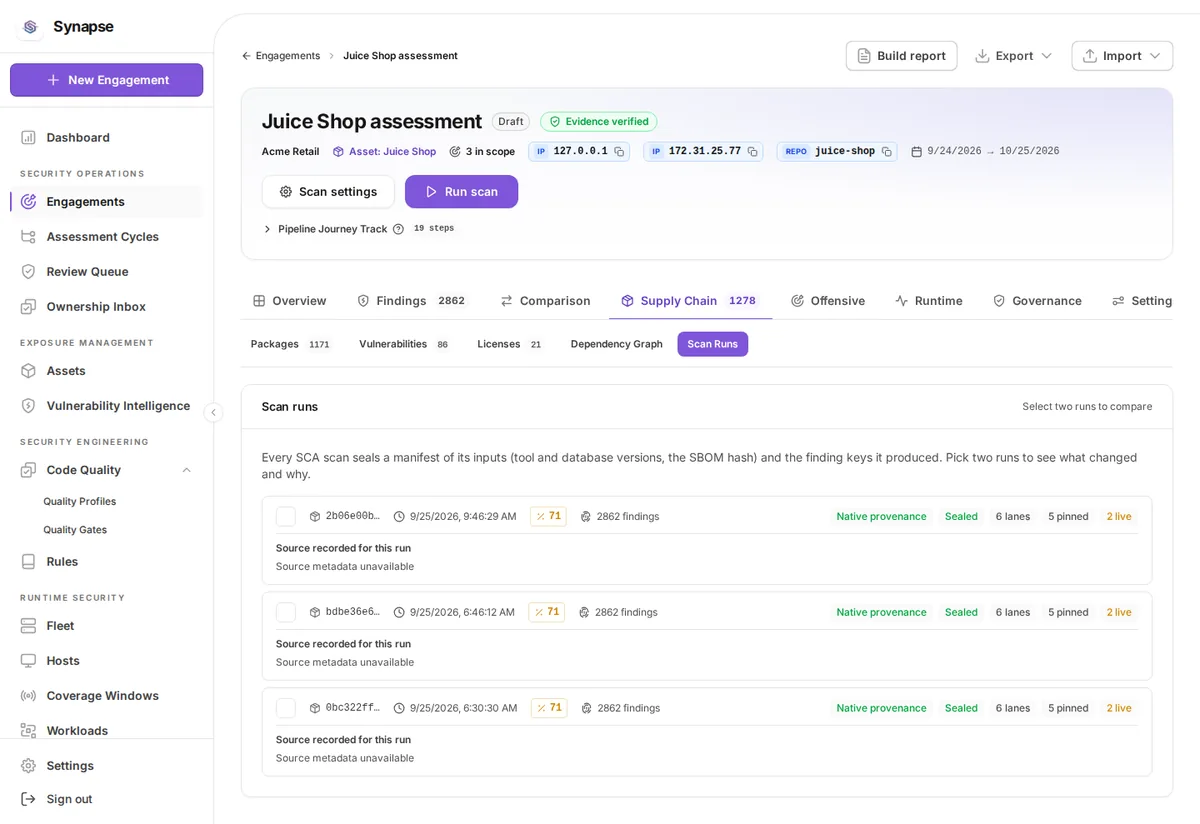Open the Offensive tab
The height and width of the screenshot is (824, 1200).
coord(828,301)
